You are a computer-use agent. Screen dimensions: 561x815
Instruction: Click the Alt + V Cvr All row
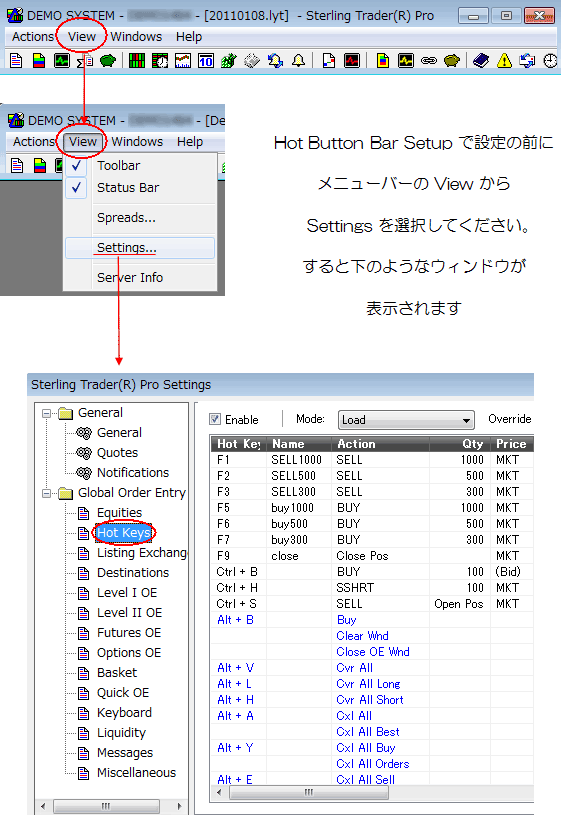tap(372, 668)
